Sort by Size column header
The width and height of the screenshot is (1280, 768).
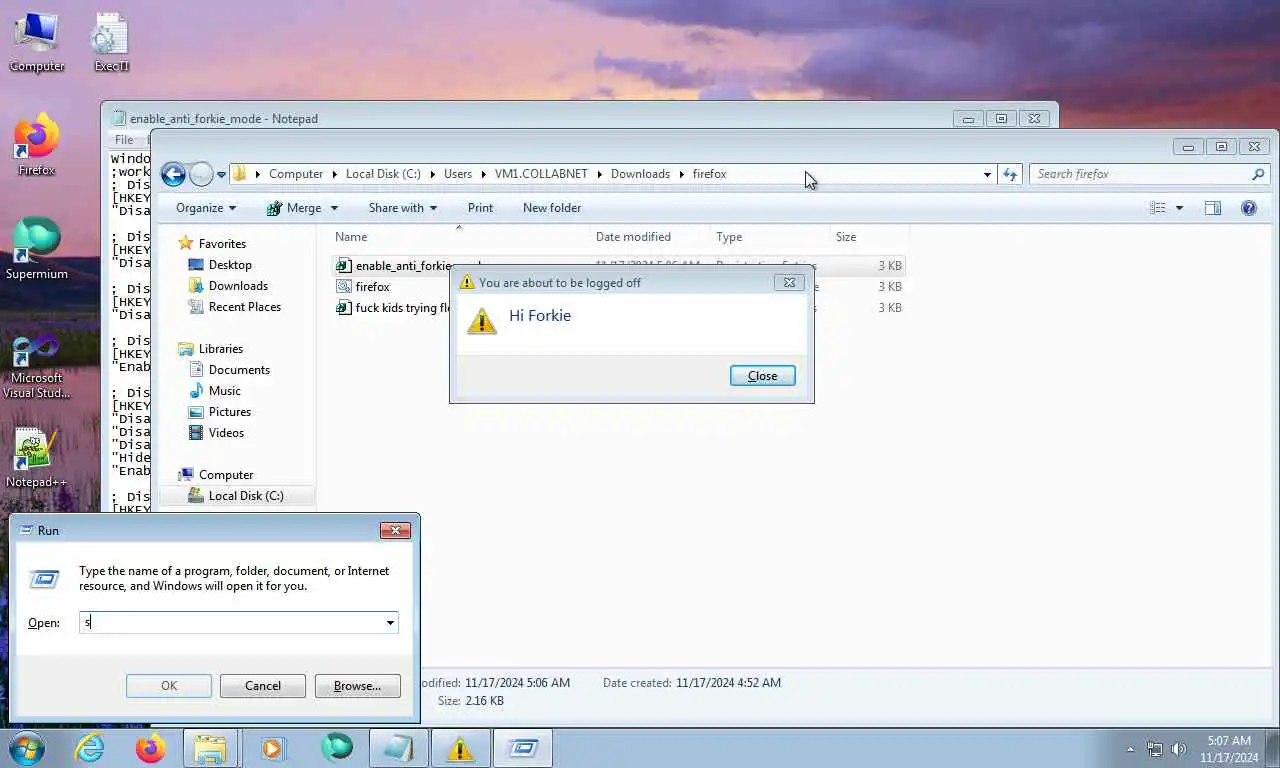pos(869,237)
